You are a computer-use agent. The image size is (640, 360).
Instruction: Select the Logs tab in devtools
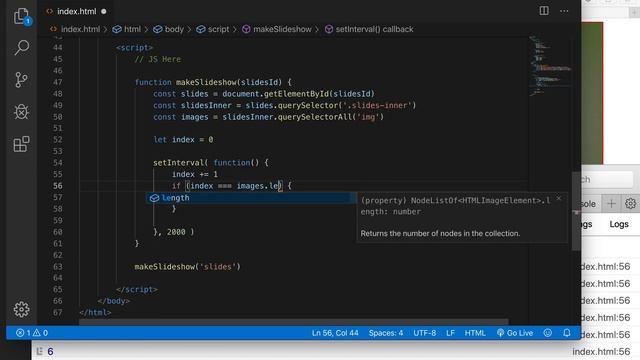pos(619,224)
